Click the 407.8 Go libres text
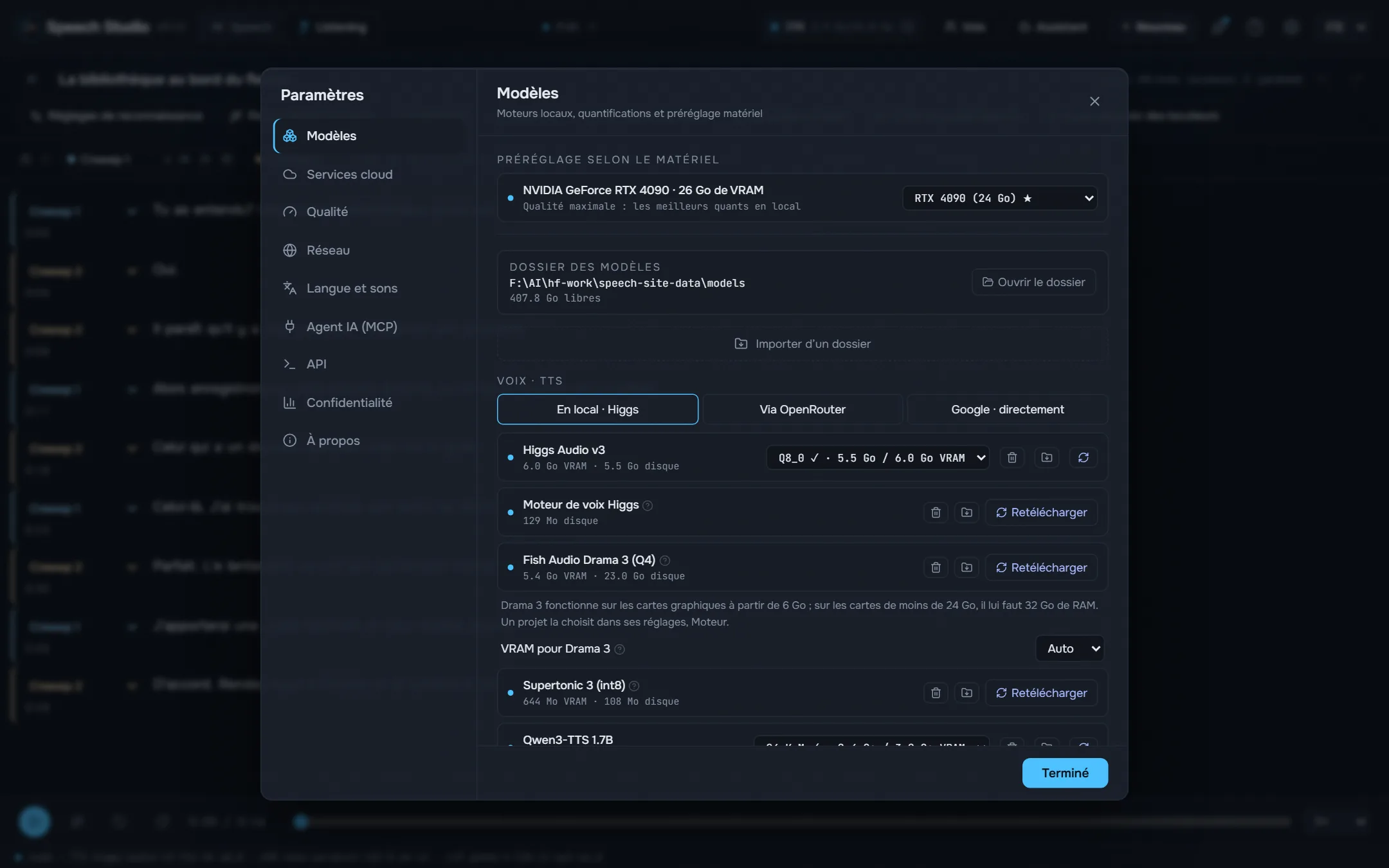The image size is (1389, 868). (555, 298)
